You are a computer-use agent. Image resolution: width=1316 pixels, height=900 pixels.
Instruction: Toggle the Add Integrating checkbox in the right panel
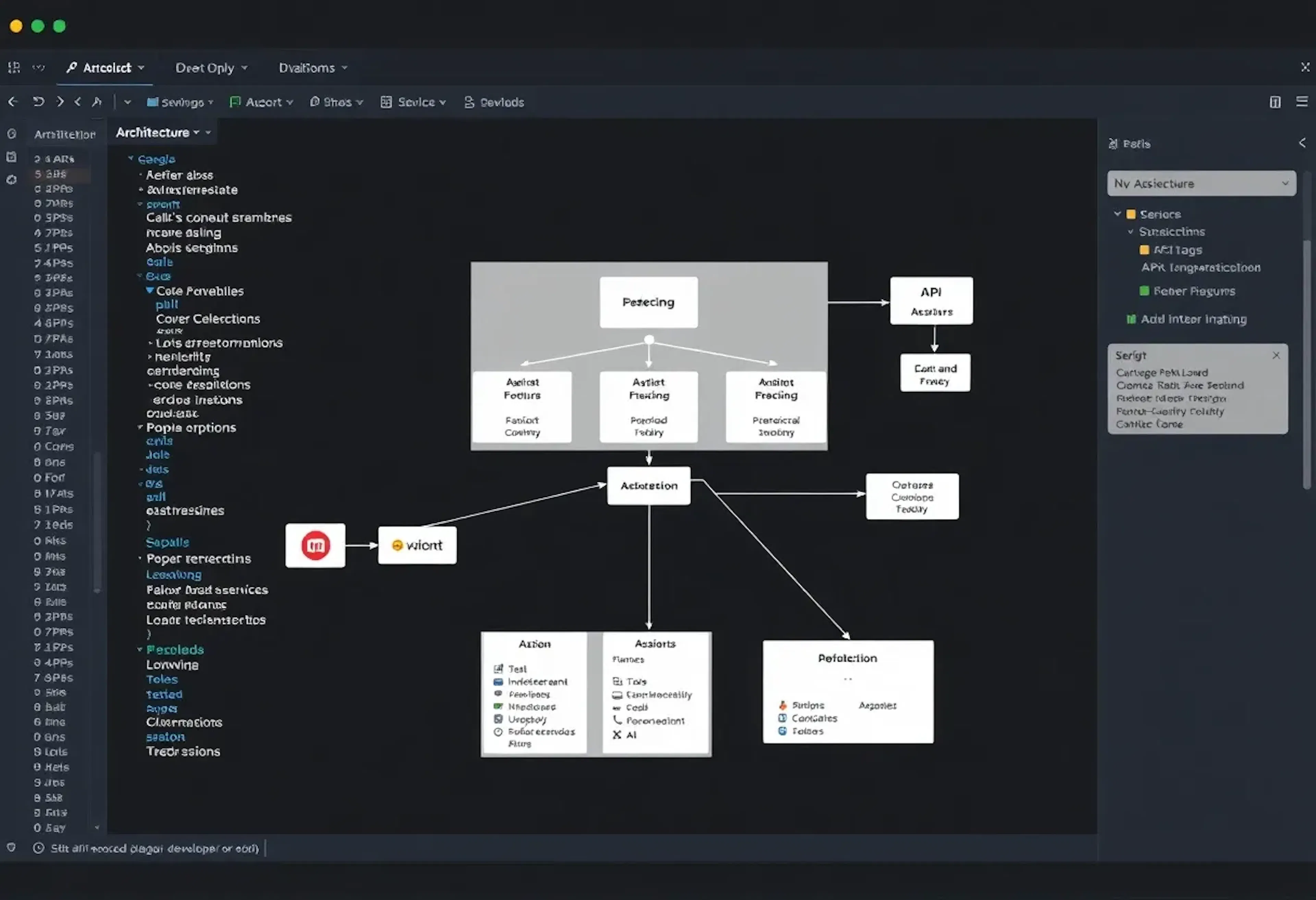point(1131,319)
